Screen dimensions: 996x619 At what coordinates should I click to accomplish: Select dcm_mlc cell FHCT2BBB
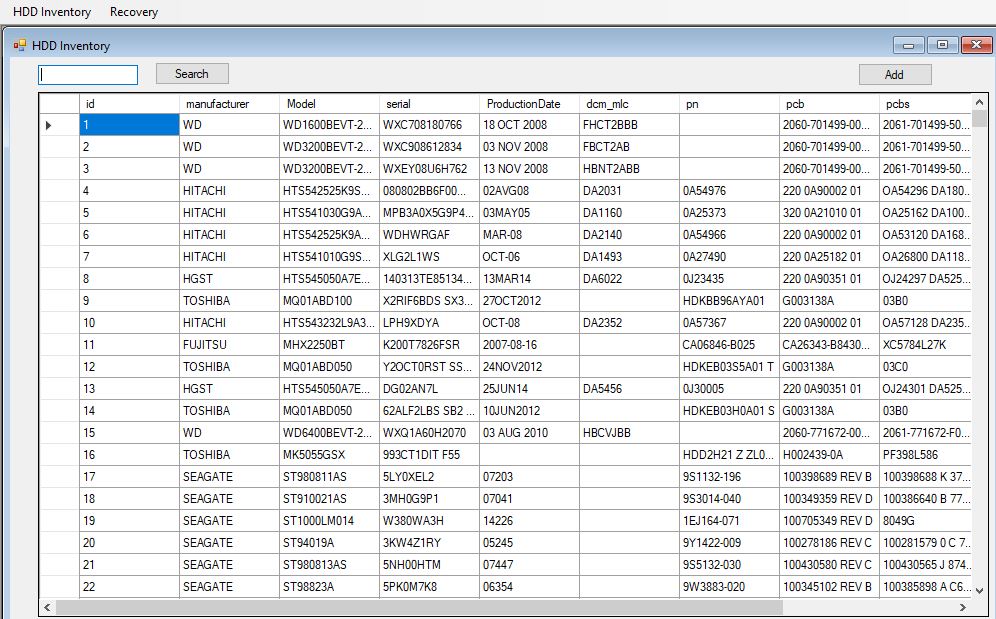(x=629, y=125)
